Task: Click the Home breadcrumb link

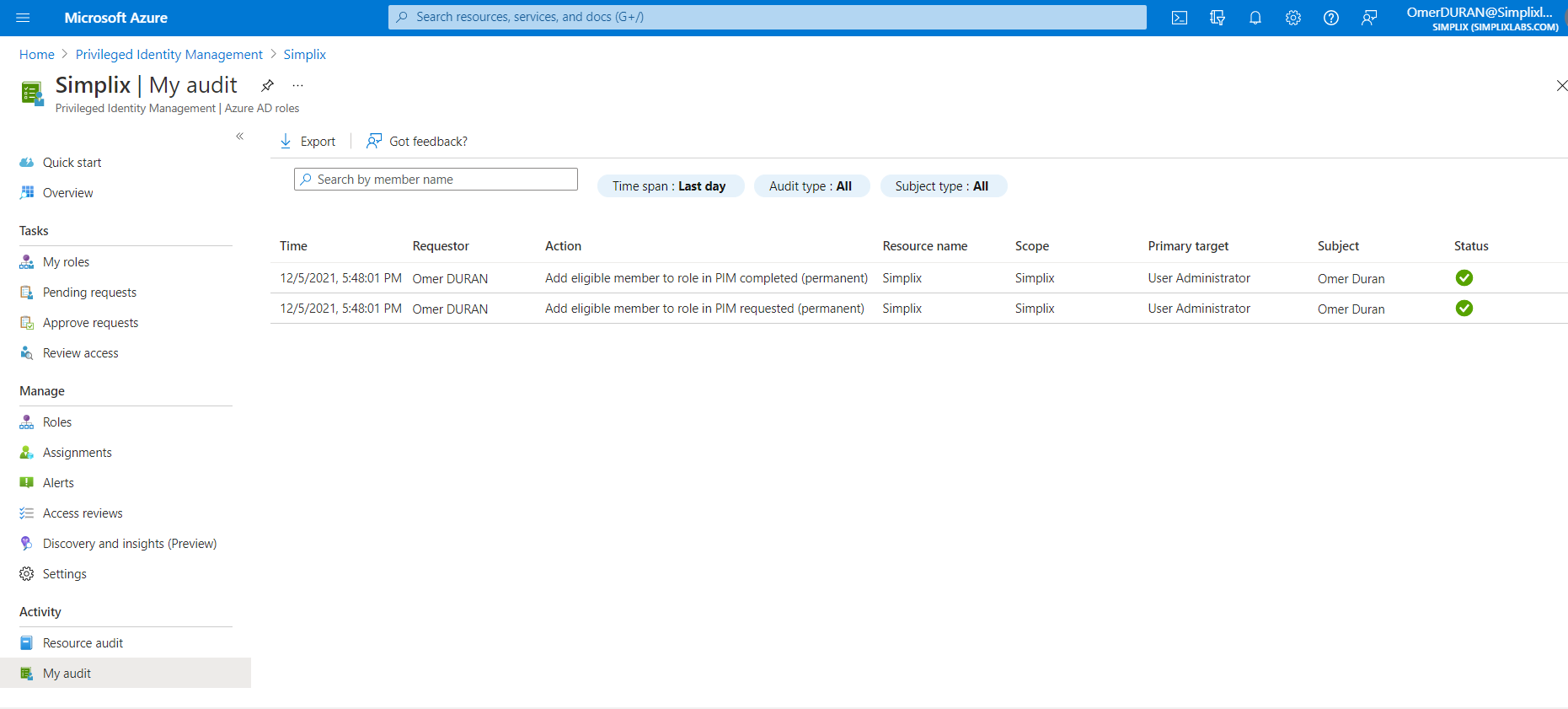Action: point(37,55)
